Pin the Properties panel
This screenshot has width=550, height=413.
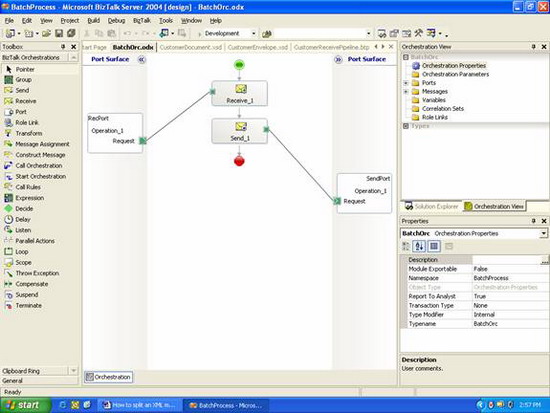pos(533,221)
